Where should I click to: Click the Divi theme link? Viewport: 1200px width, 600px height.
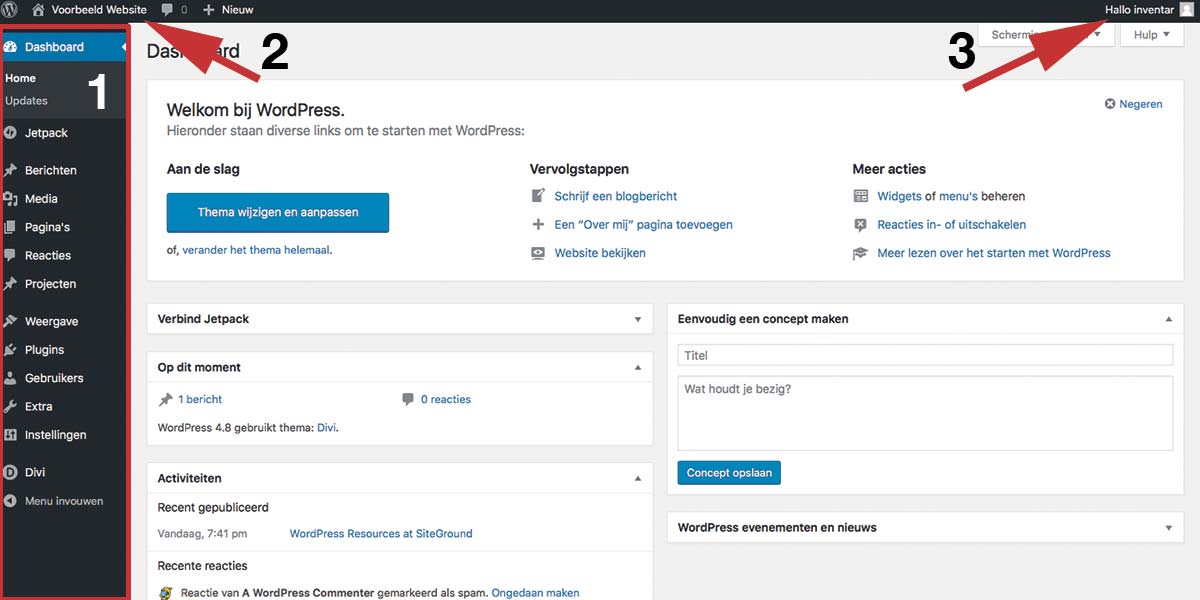coord(326,427)
